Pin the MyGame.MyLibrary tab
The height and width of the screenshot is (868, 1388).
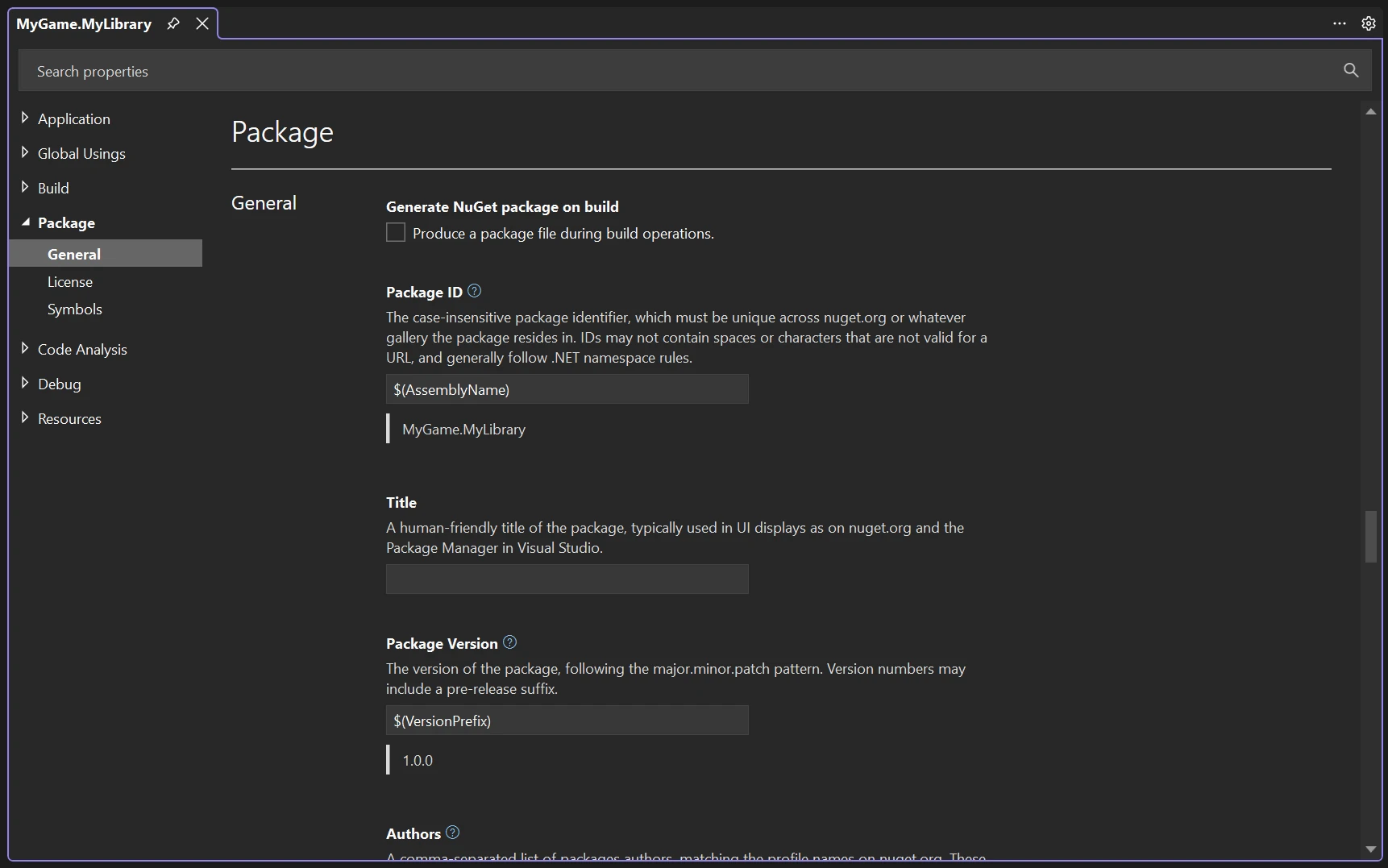tap(172, 23)
